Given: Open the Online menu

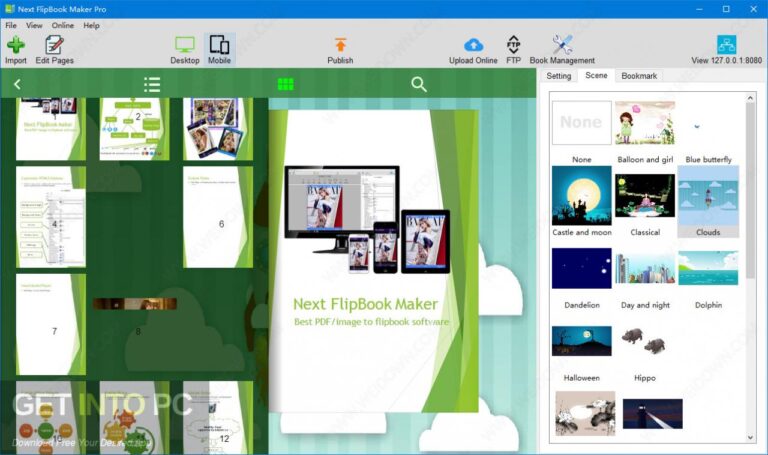Looking at the screenshot, I should (63, 25).
